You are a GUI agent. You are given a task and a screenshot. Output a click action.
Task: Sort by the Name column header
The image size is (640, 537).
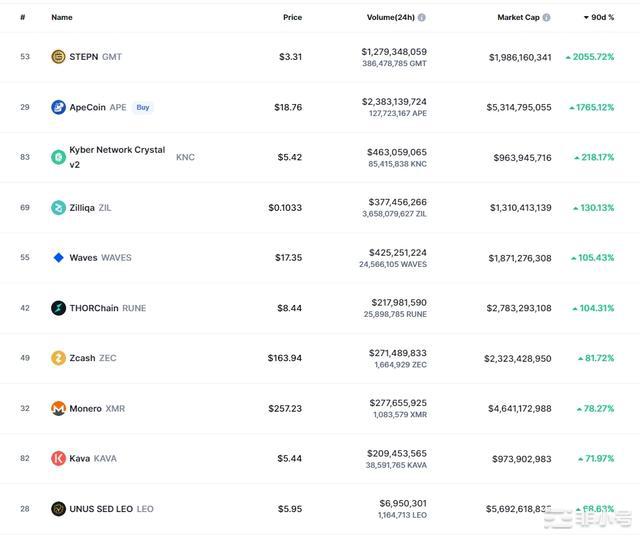[x=62, y=17]
